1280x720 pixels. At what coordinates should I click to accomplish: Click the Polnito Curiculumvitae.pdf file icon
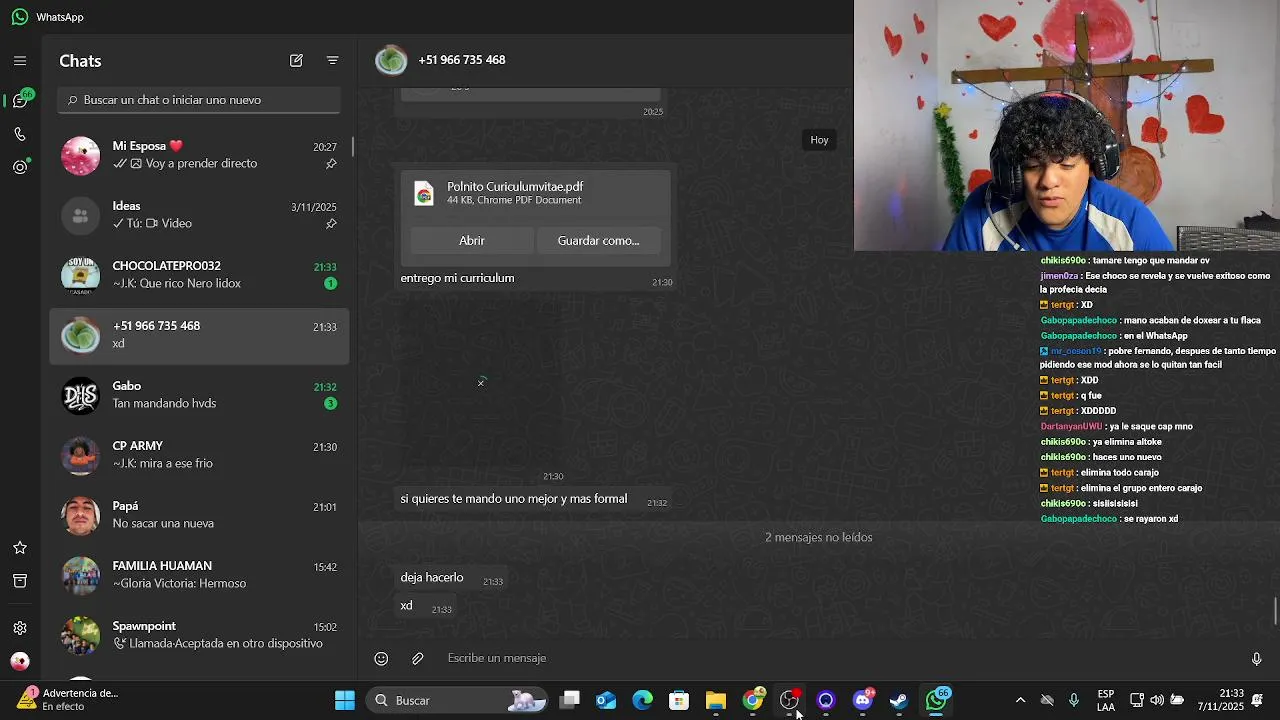click(424, 193)
